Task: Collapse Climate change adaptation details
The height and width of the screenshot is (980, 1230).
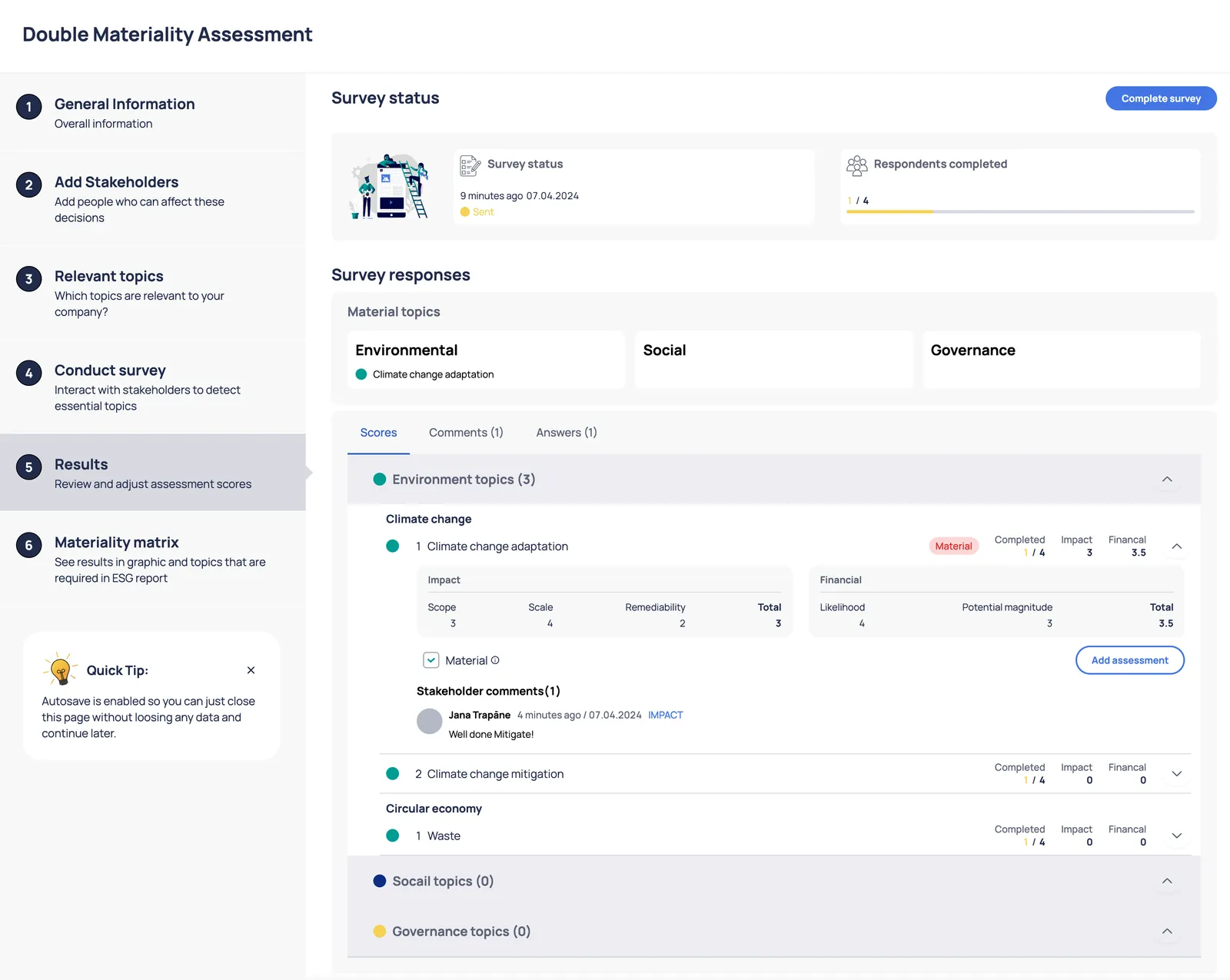Action: (x=1176, y=546)
